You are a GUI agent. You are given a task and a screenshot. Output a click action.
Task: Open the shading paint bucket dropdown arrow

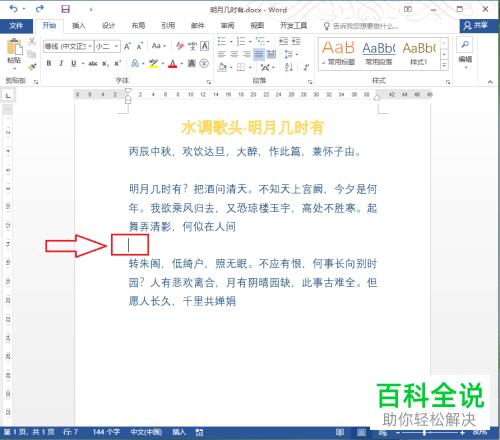coord(231,68)
